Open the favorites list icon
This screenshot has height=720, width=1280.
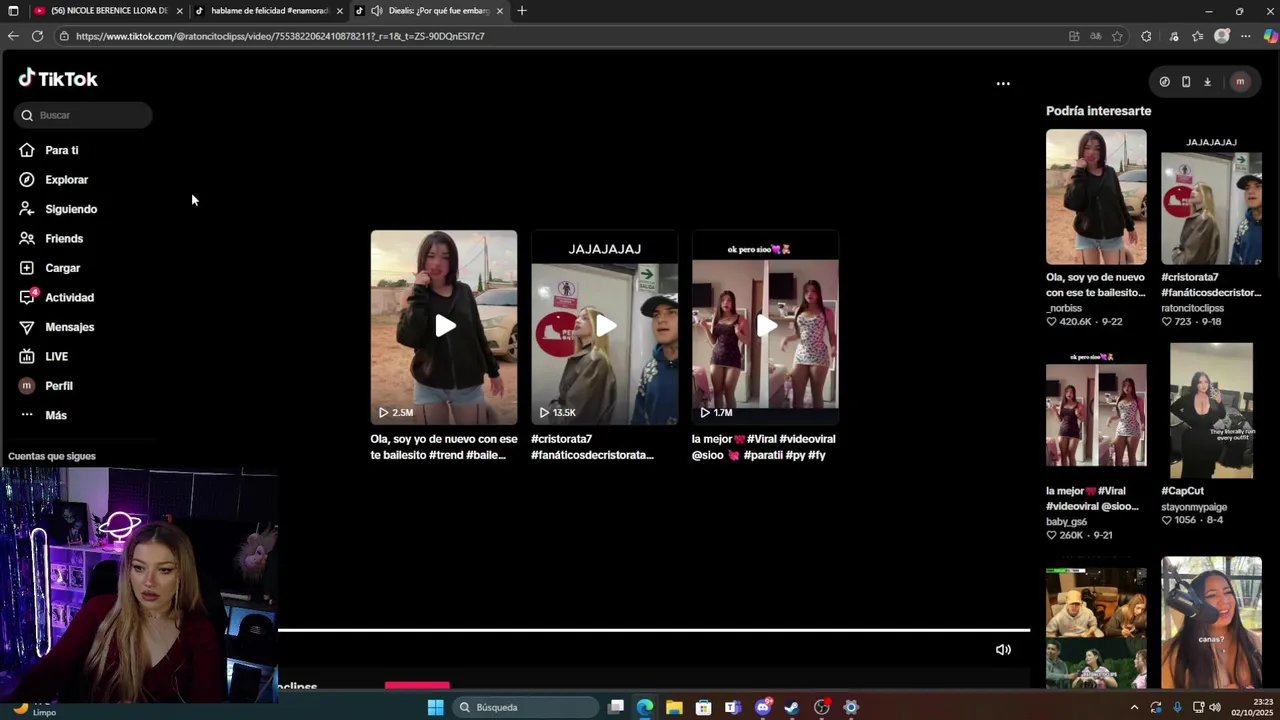(x=1198, y=36)
